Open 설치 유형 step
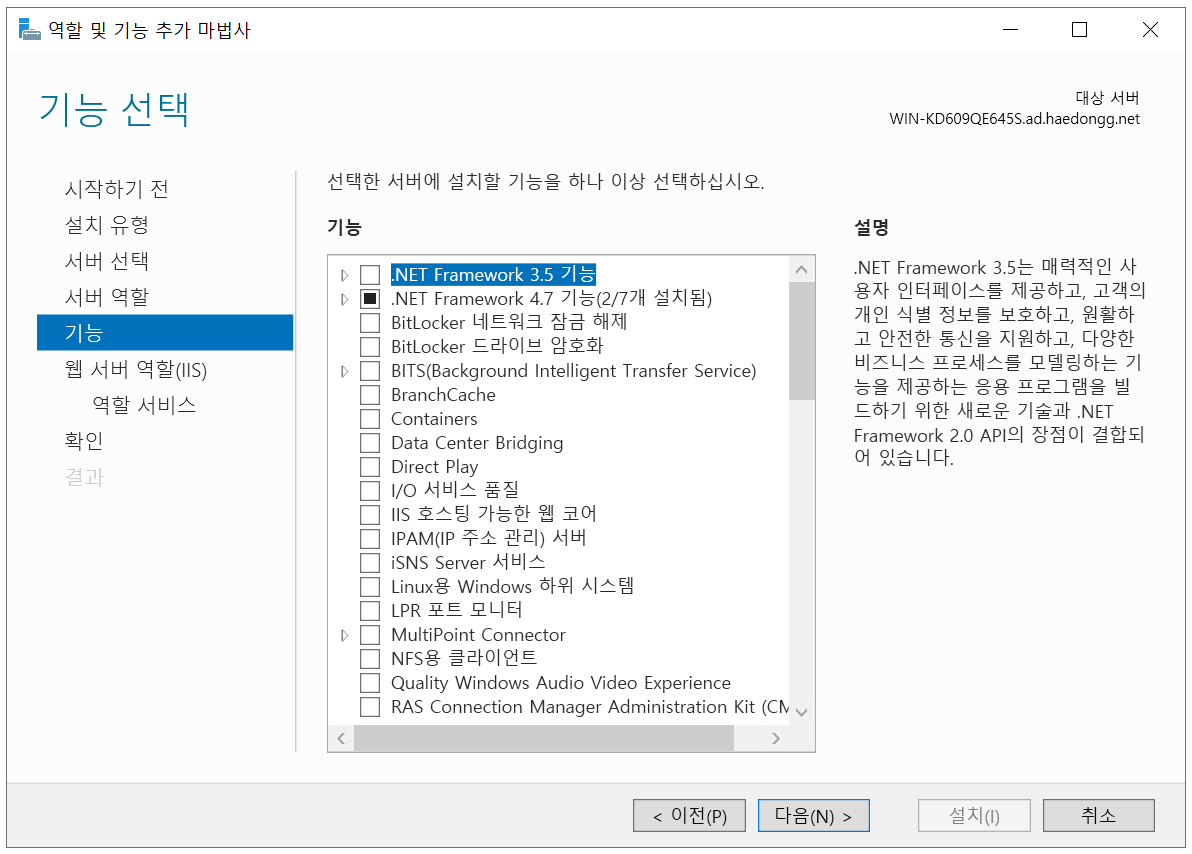The image size is (1192, 854). click(x=106, y=225)
